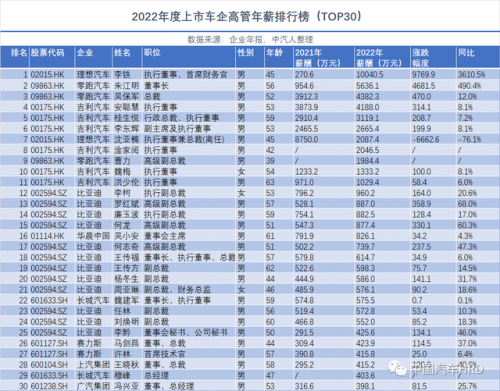This screenshot has height=391, width=500.
Task: Click the name 李柯
Action: tap(122, 193)
